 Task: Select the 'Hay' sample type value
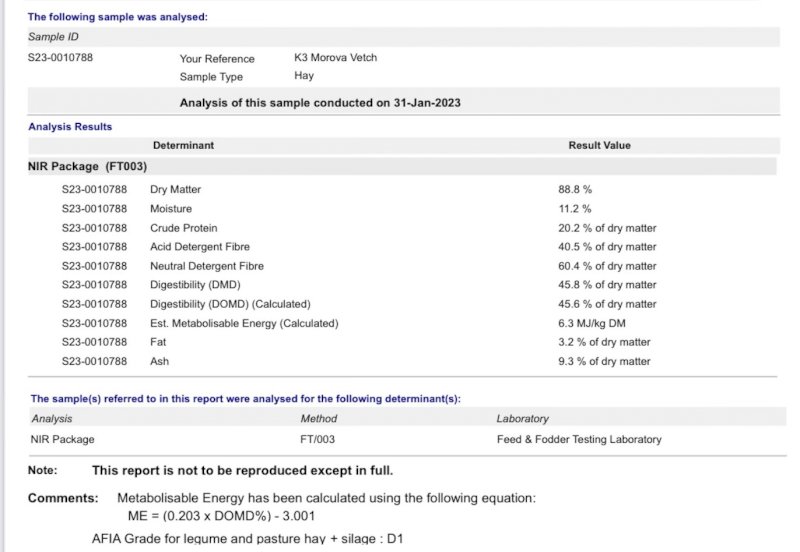pyautogui.click(x=304, y=76)
